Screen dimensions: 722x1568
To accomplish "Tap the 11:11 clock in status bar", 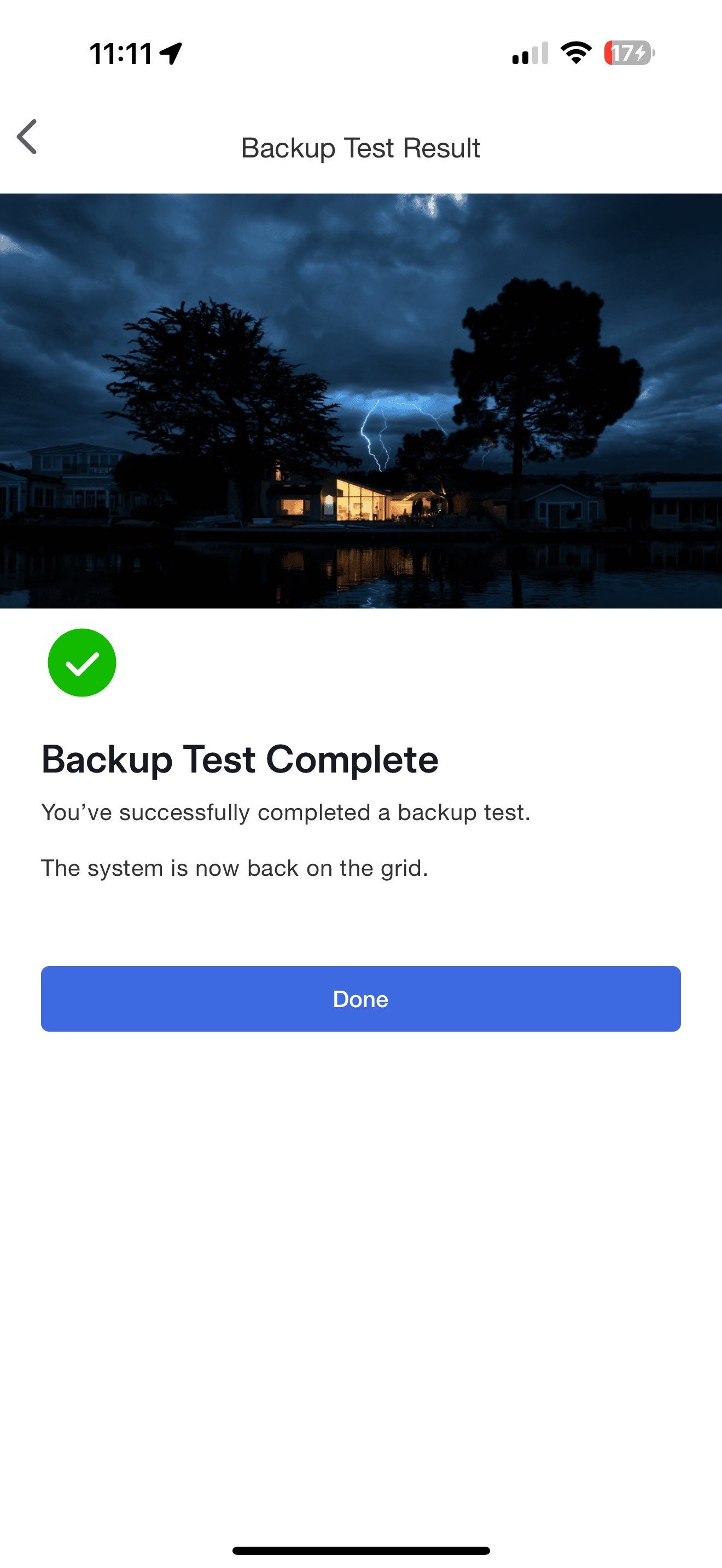I will click(x=120, y=54).
